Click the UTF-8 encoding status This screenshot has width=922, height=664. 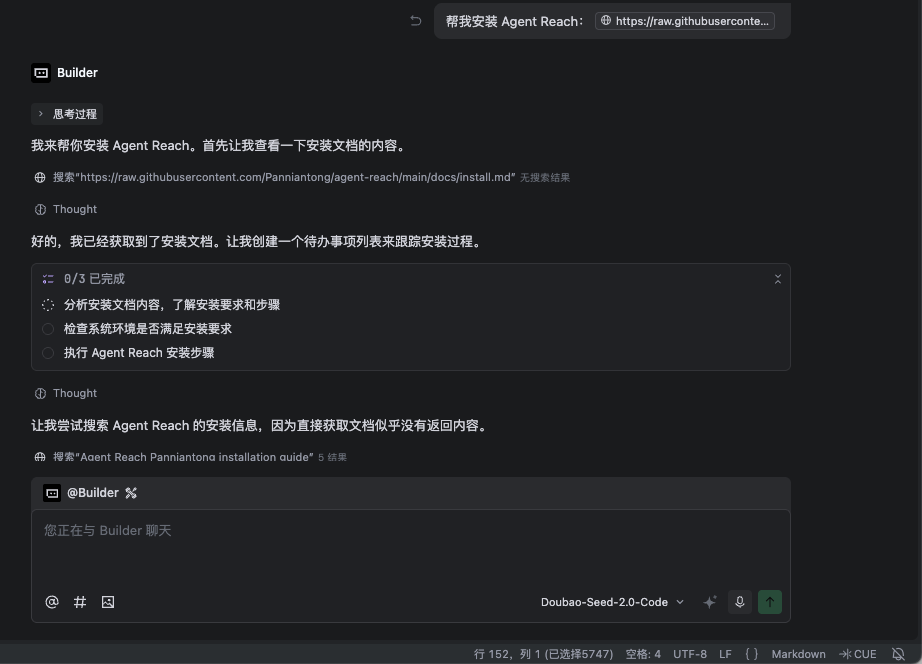click(x=690, y=654)
